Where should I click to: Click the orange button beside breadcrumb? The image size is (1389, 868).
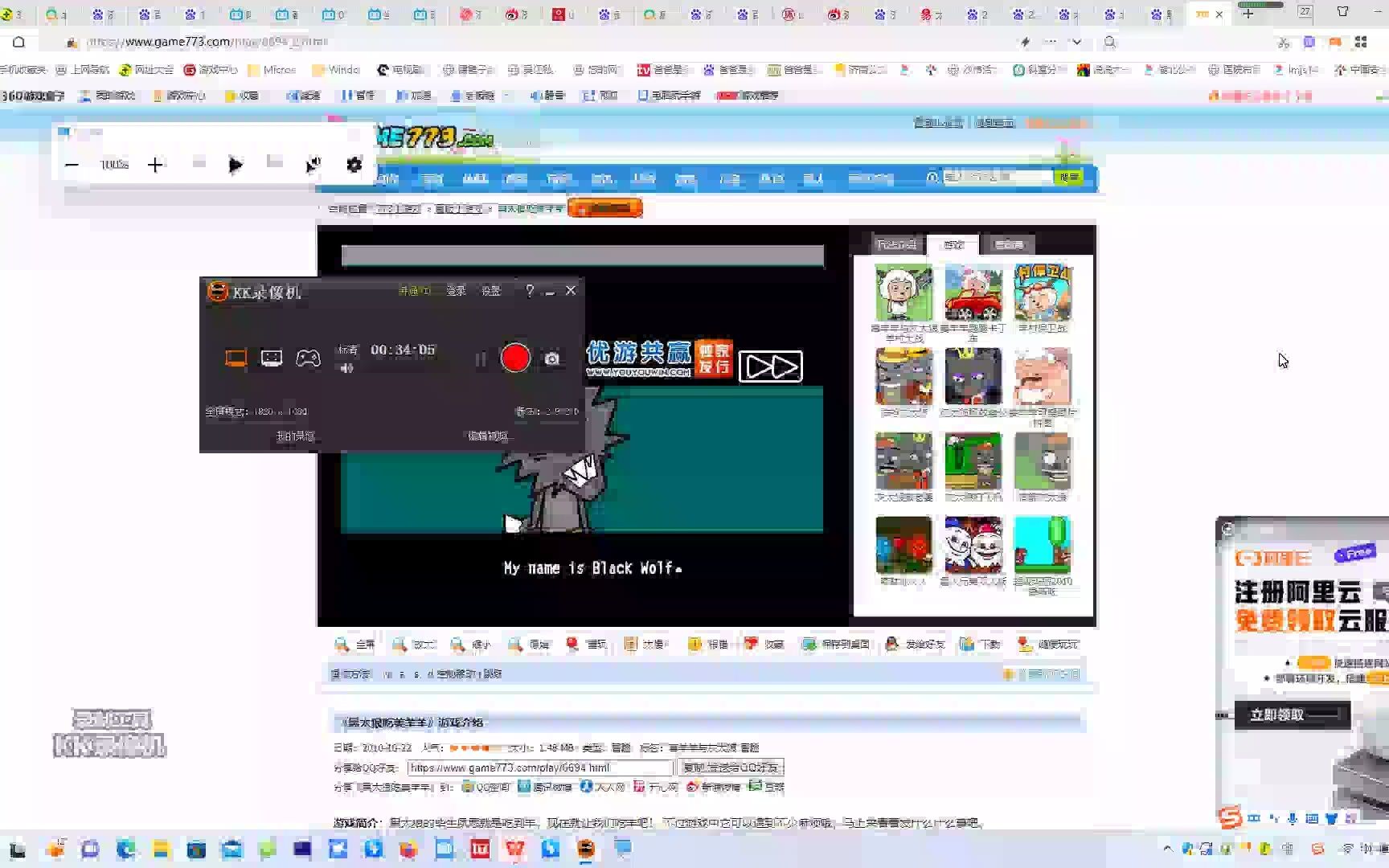(604, 208)
